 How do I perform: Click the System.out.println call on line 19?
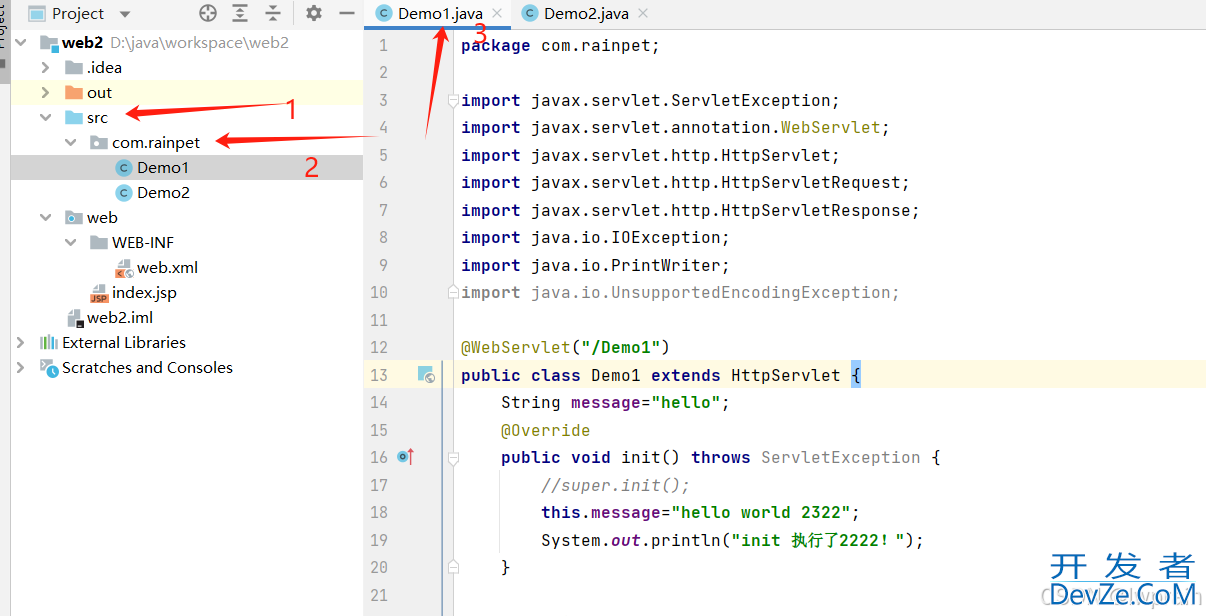tap(732, 541)
